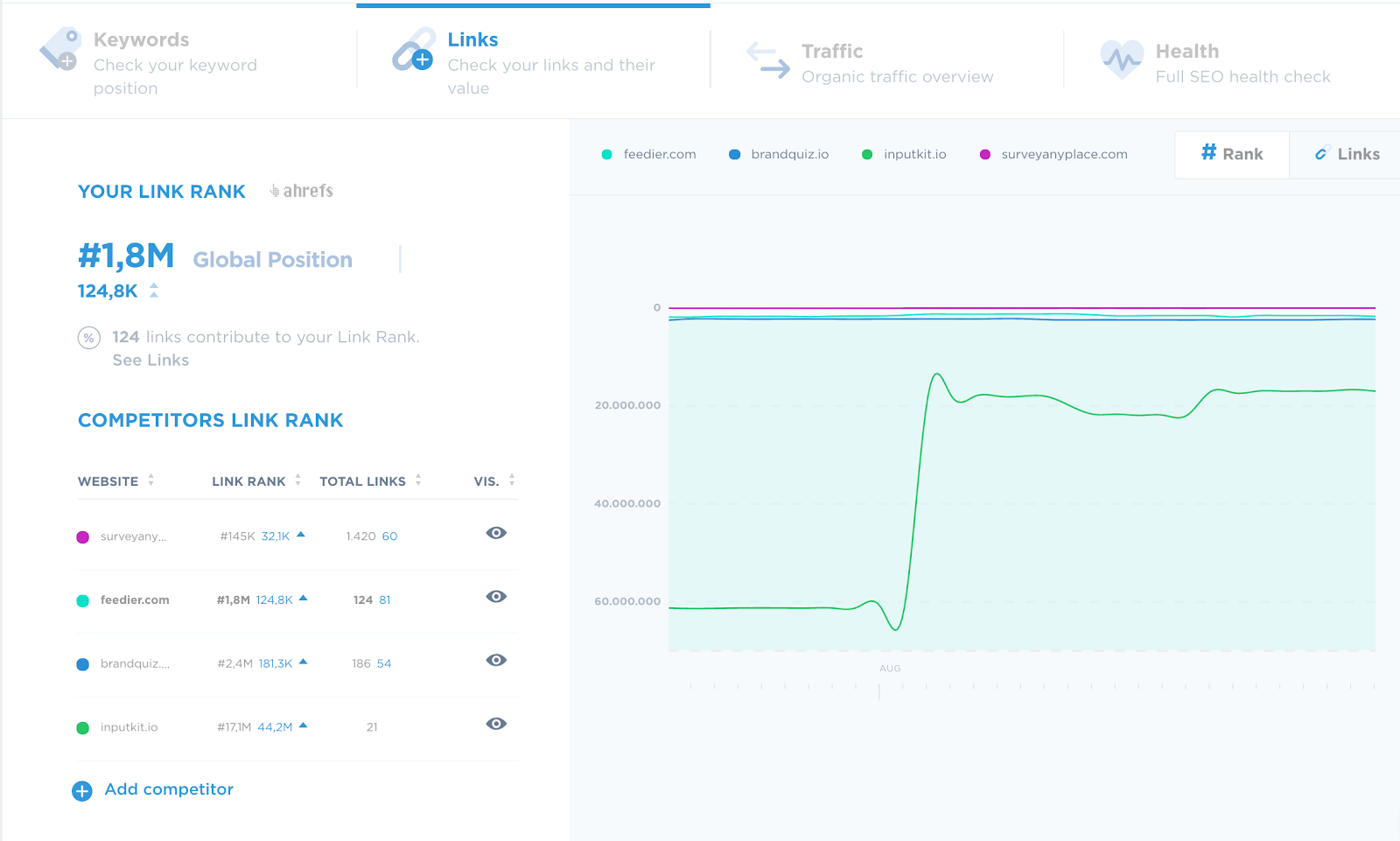Screen dimensions: 1400x841
Task: Open the Links tab
Action: [x=533, y=60]
